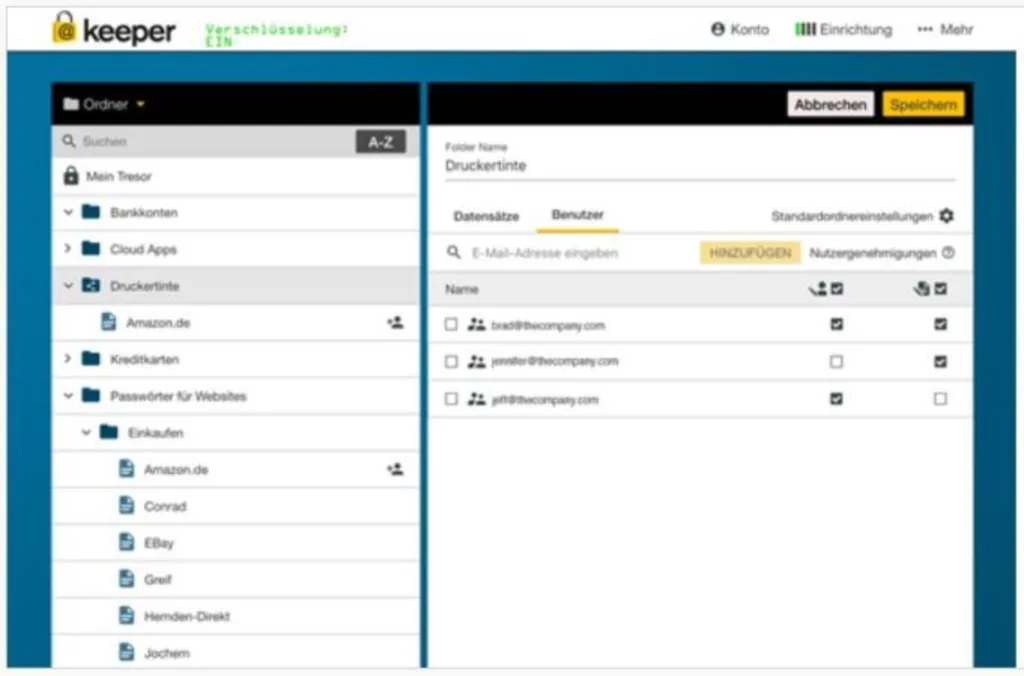Viewport: 1024px width, 676px height.
Task: Click the Speichern button
Action: click(923, 105)
